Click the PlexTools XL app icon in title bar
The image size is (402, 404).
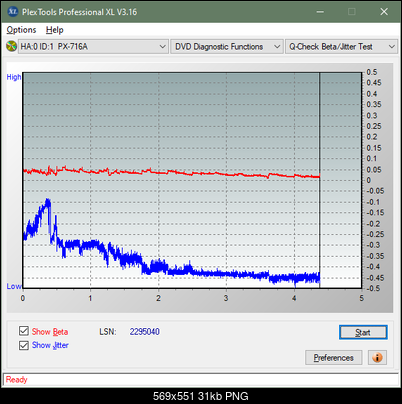pyautogui.click(x=12, y=12)
